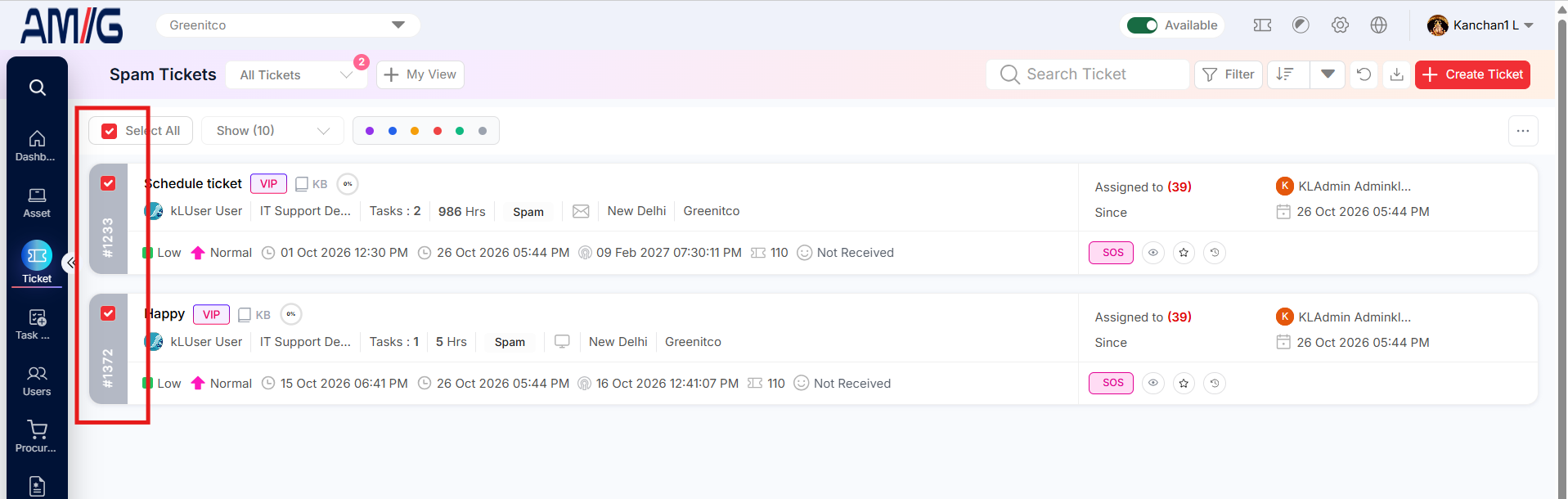Open Asset module in sidebar
Viewport: 1568px width, 499px height.
(37, 203)
